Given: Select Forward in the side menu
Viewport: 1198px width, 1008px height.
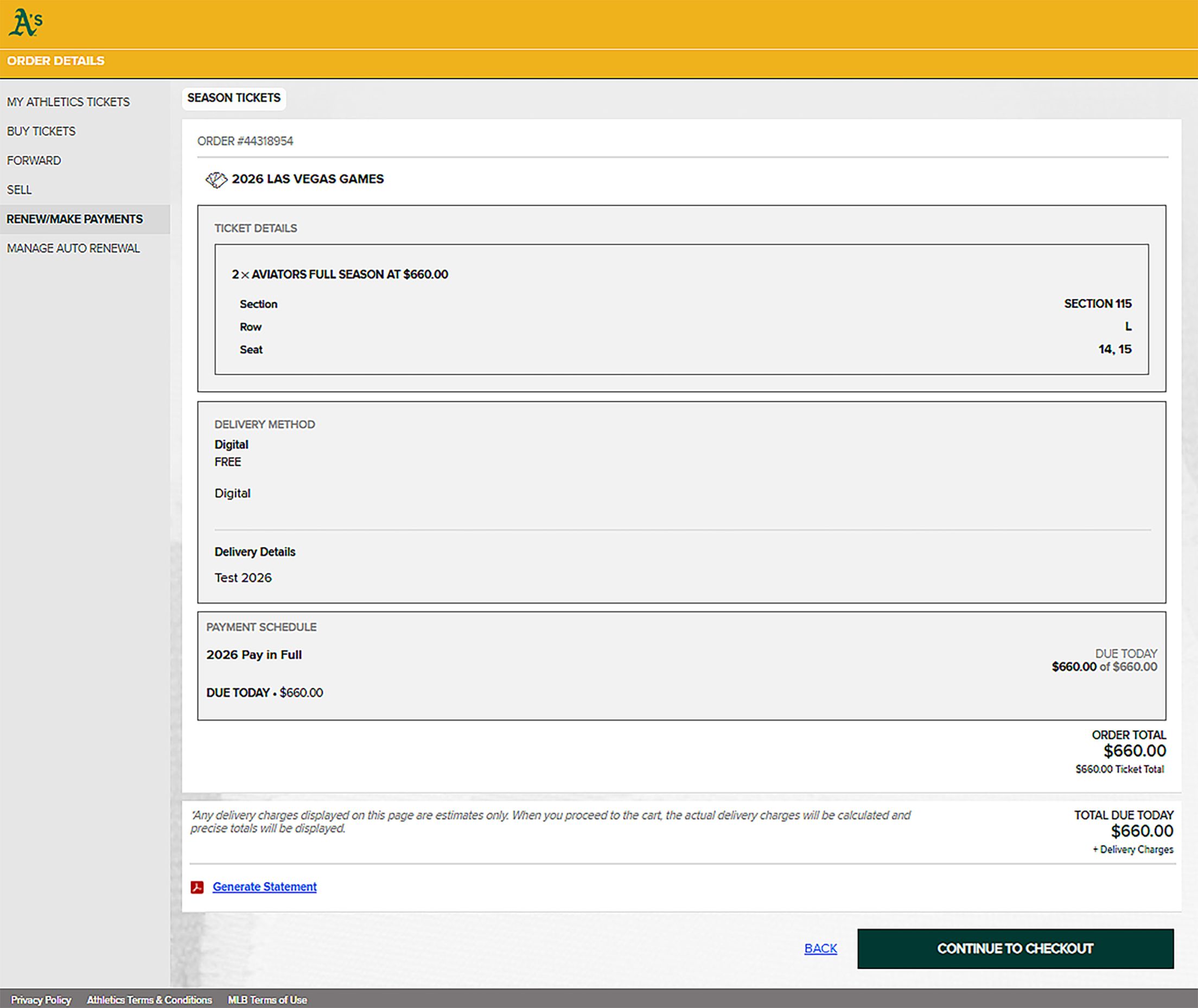Looking at the screenshot, I should (34, 160).
